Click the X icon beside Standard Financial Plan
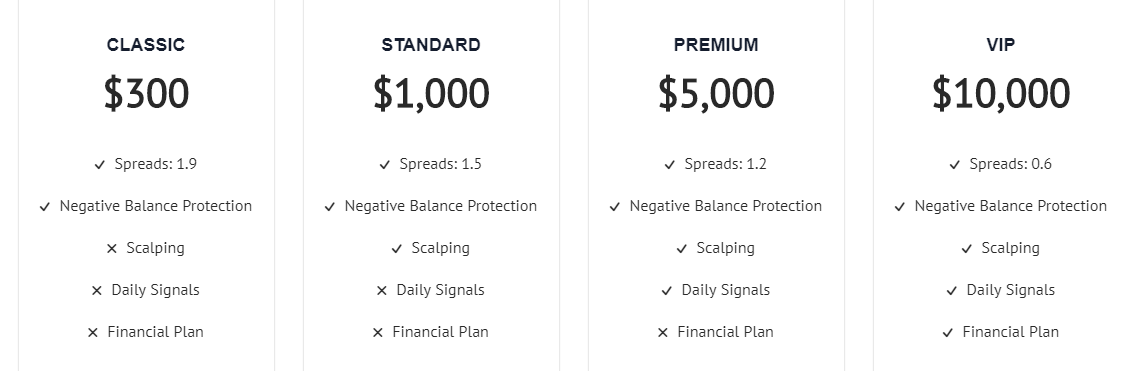The image size is (1128, 371). 378,332
